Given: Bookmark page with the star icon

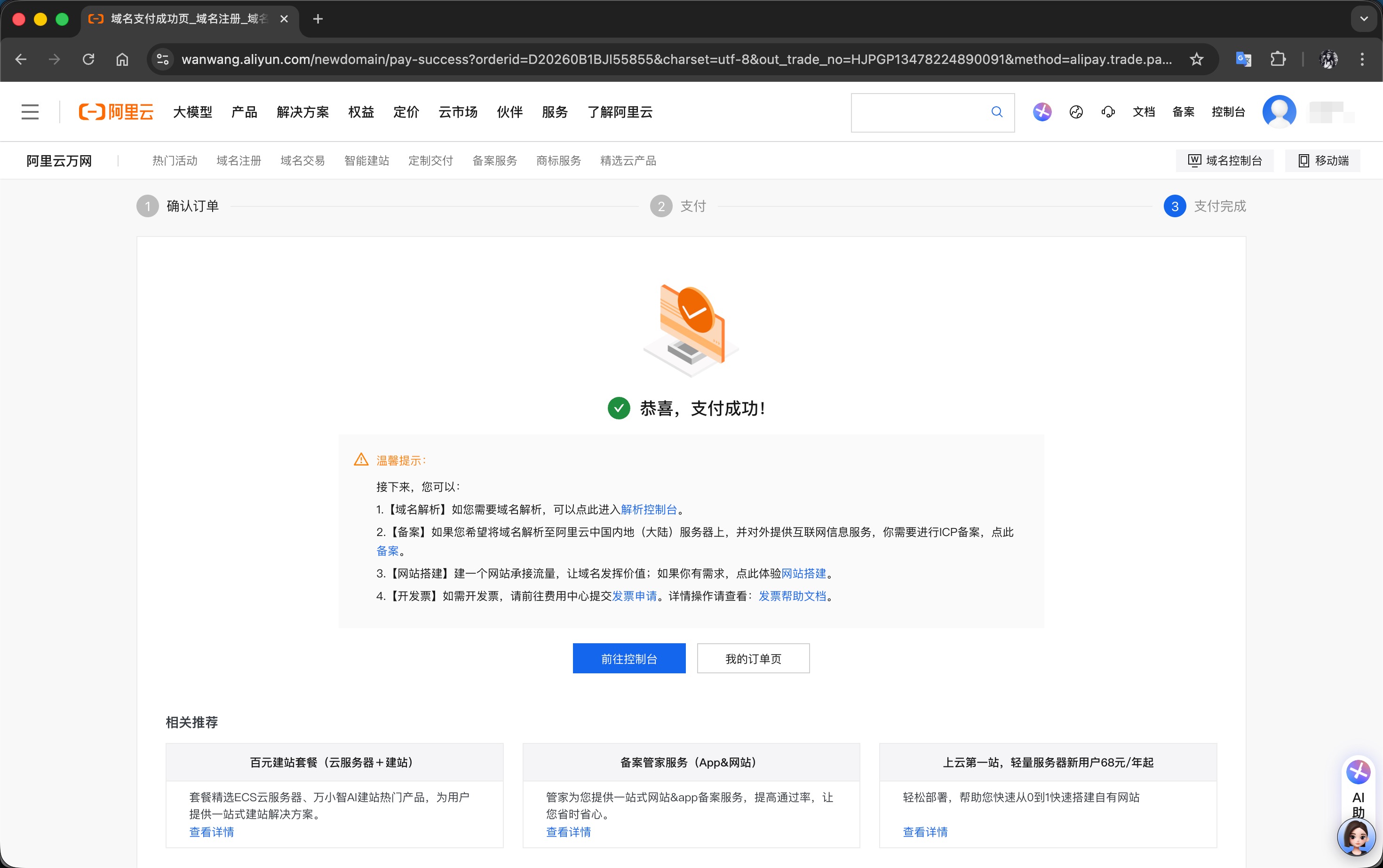Looking at the screenshot, I should click(1196, 59).
